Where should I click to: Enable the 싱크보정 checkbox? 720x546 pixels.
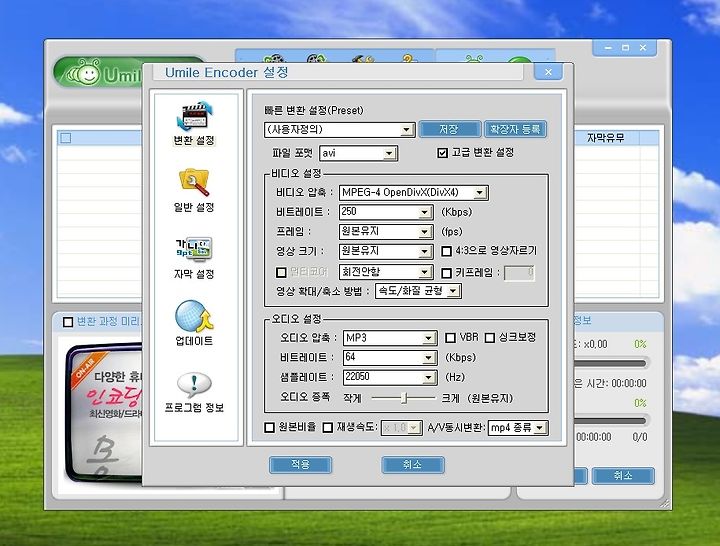pos(490,338)
